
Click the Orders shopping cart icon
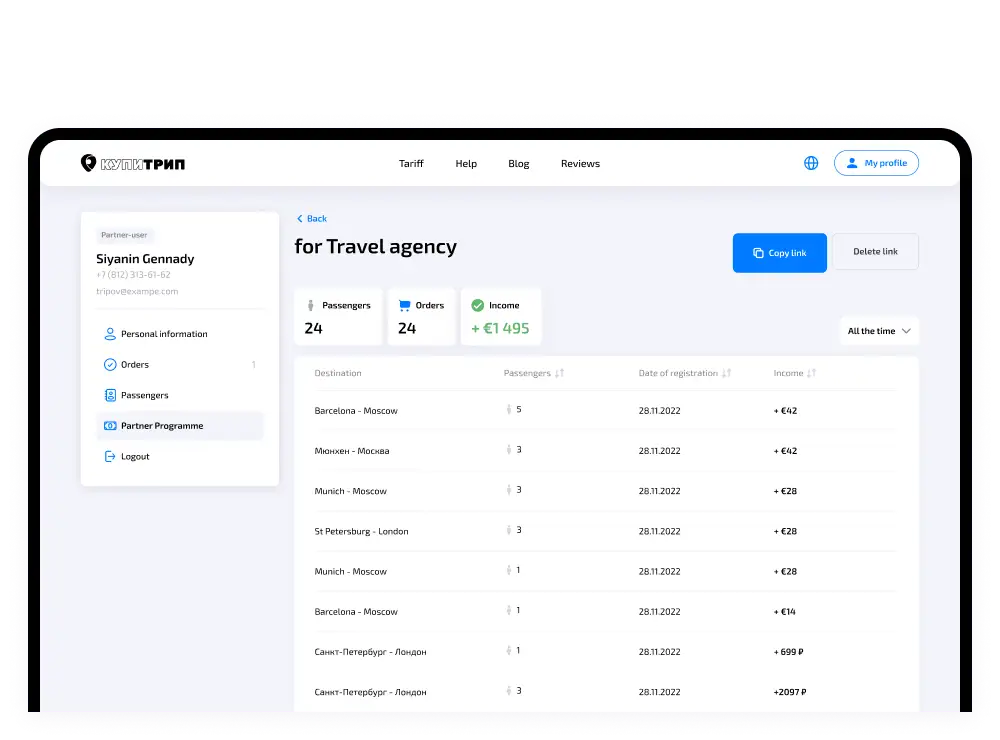coord(404,305)
